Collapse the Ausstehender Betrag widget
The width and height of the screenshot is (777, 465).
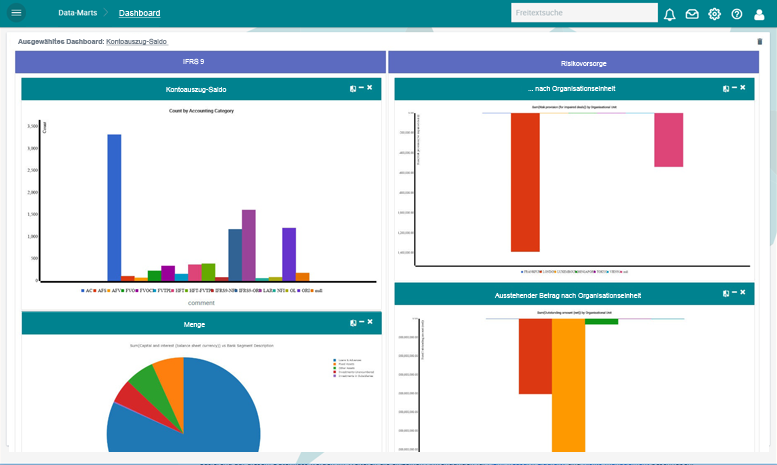pyautogui.click(x=734, y=294)
